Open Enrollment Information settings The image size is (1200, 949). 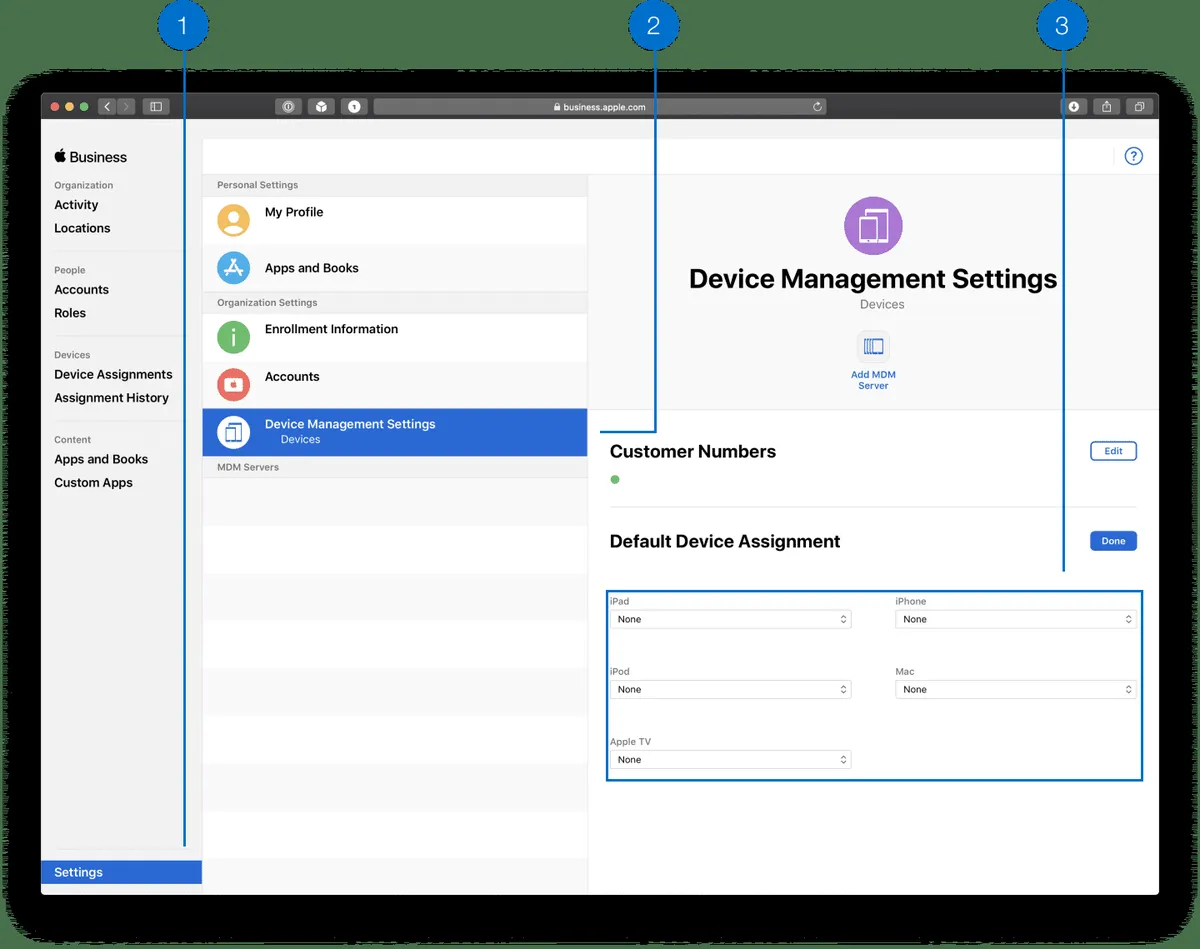coord(331,330)
